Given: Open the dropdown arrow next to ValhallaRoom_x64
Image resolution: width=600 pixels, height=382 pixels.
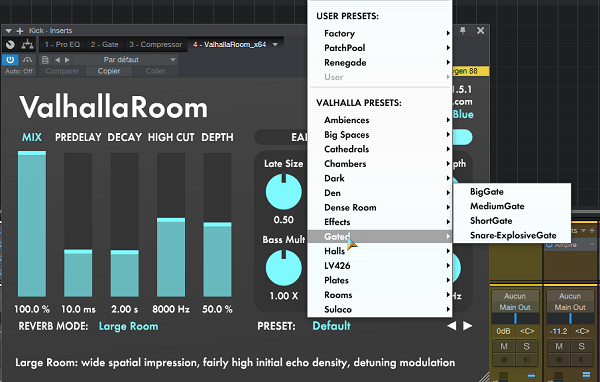Looking at the screenshot, I should pos(275,45).
